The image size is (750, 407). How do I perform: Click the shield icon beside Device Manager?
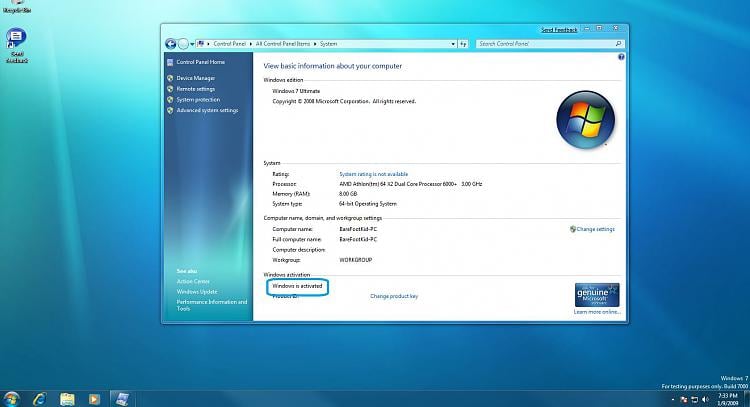pos(170,78)
